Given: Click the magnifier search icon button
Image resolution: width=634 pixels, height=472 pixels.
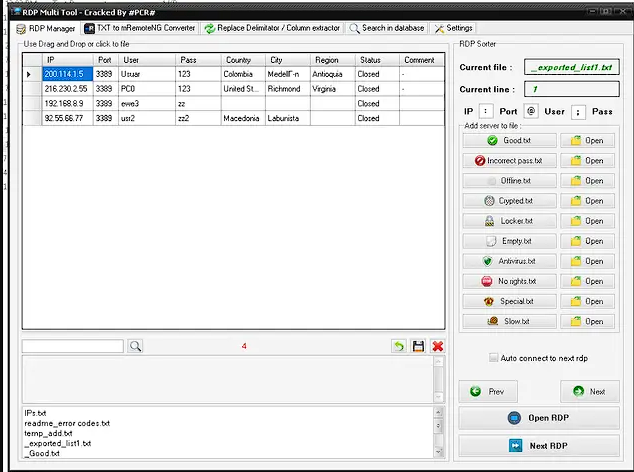Looking at the screenshot, I should [135, 346].
